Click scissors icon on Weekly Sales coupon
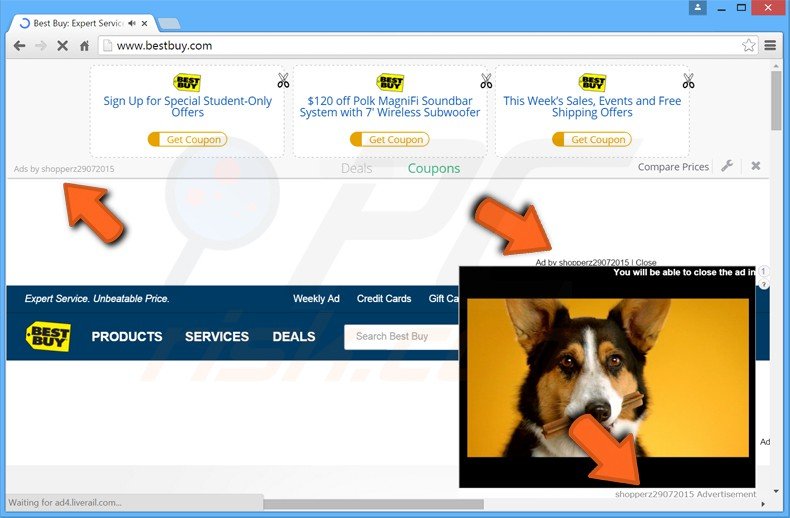Image resolution: width=790 pixels, height=518 pixels. (x=689, y=81)
